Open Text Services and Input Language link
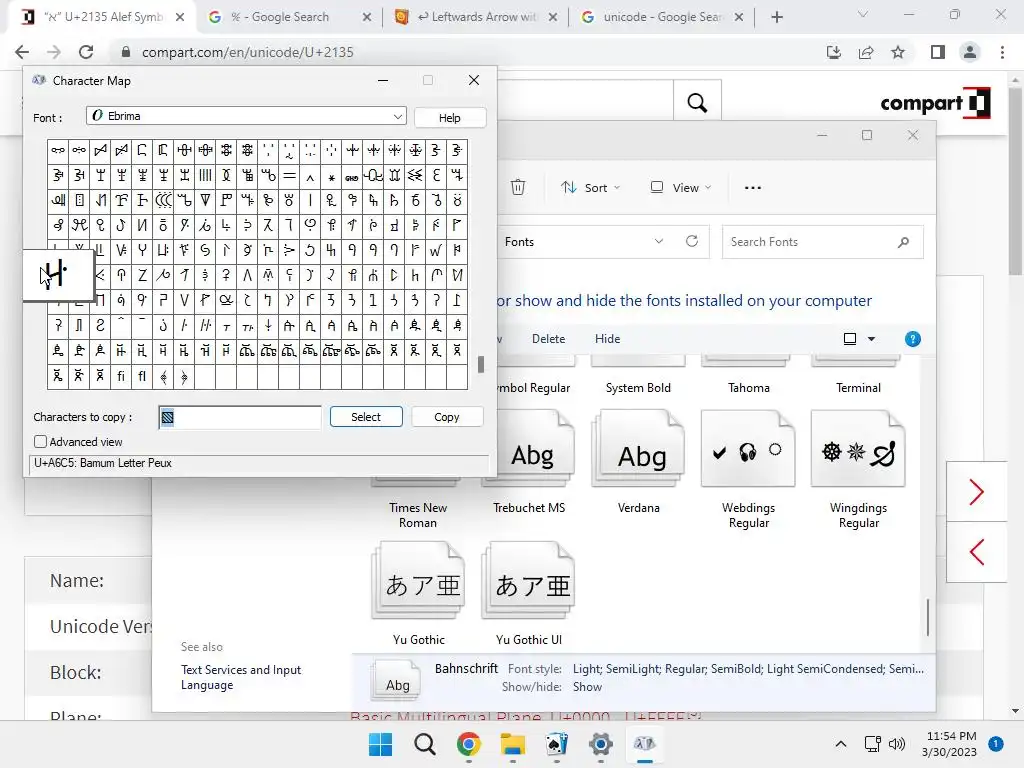This screenshot has height=768, width=1024. click(x=240, y=677)
